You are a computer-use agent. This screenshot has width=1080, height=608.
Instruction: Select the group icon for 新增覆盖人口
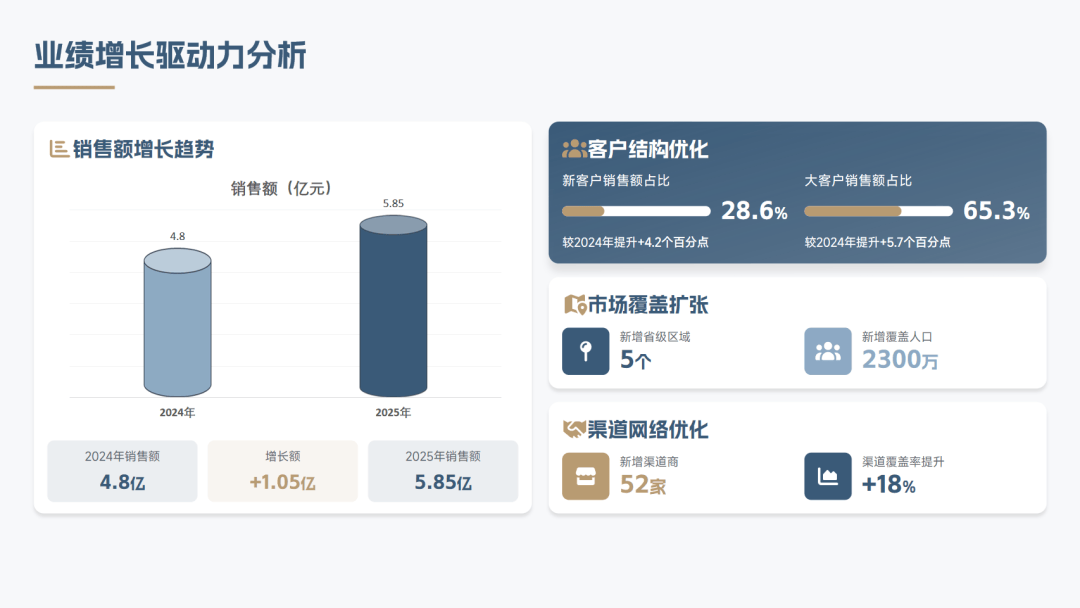pos(828,351)
